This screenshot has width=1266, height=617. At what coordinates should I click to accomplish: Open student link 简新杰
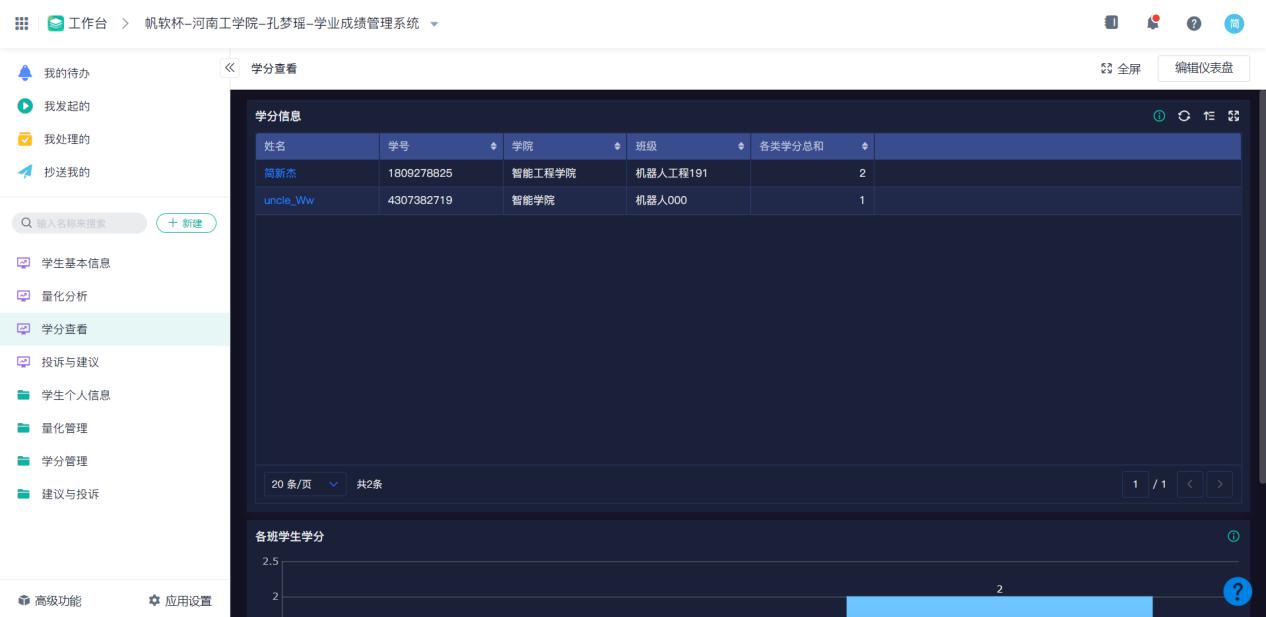[x=280, y=173]
